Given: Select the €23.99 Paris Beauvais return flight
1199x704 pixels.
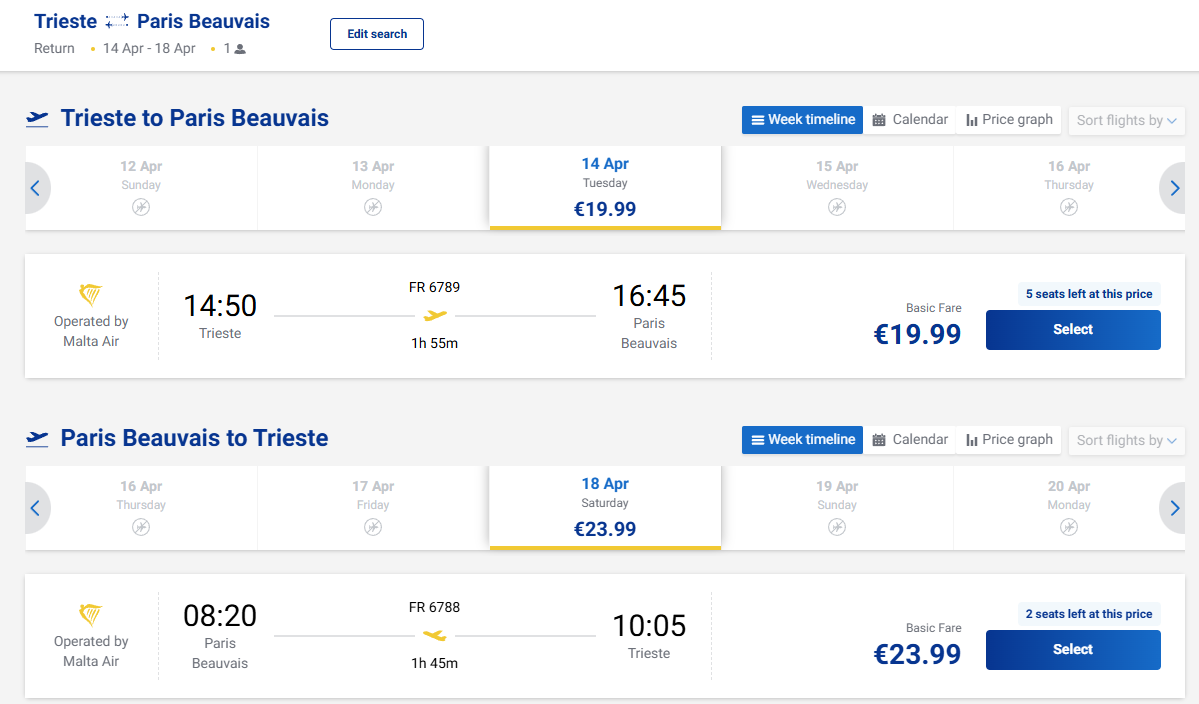Looking at the screenshot, I should click(x=1073, y=650).
